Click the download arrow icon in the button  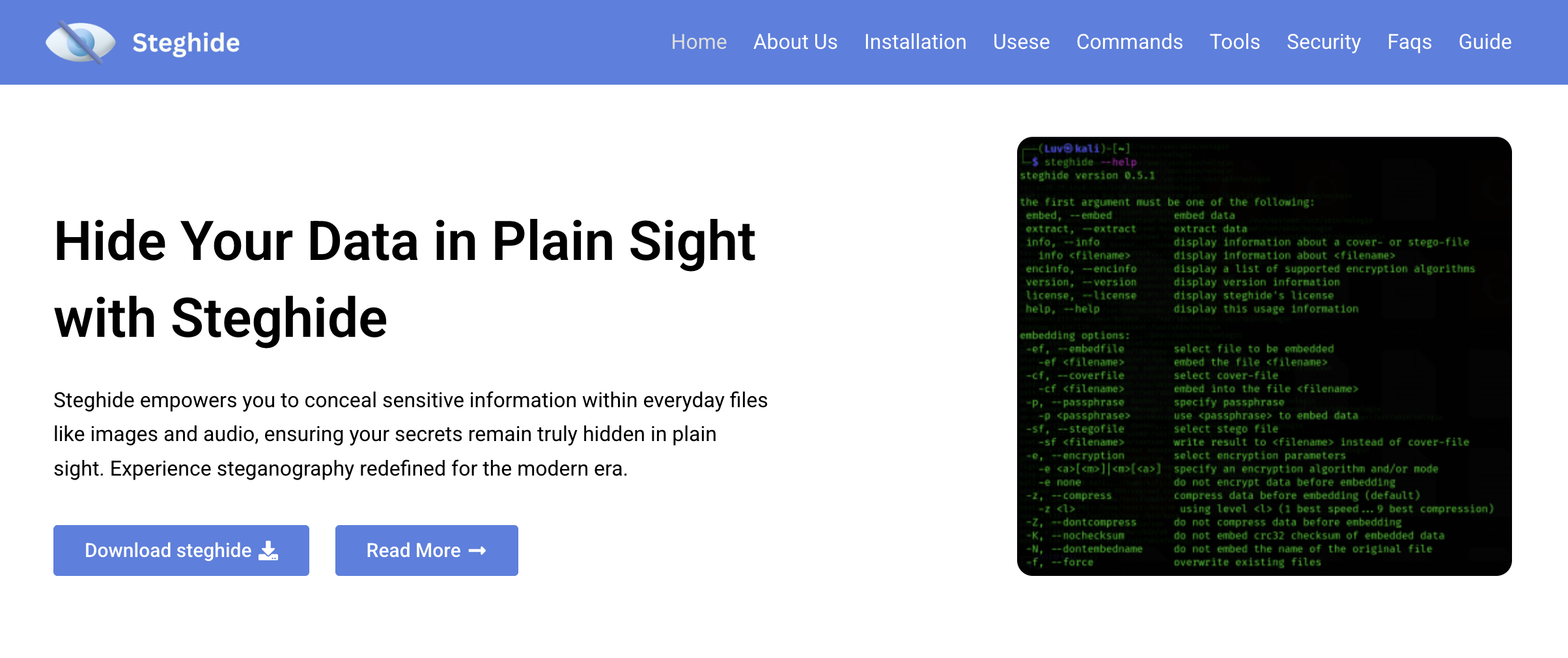click(268, 551)
